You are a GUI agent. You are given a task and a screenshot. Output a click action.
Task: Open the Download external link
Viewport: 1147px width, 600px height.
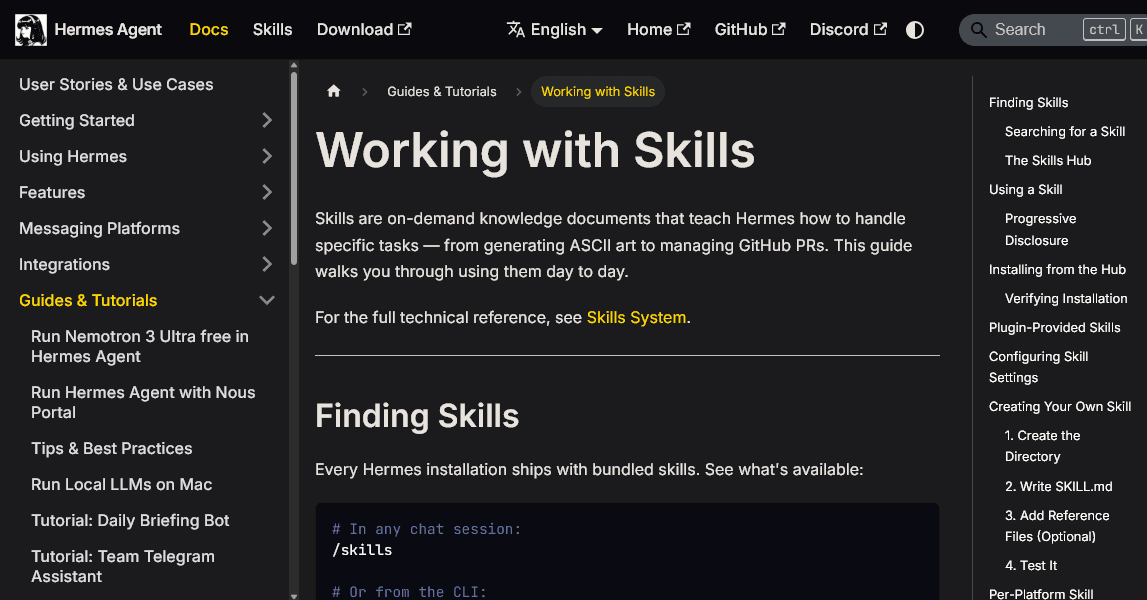pyautogui.click(x=364, y=30)
